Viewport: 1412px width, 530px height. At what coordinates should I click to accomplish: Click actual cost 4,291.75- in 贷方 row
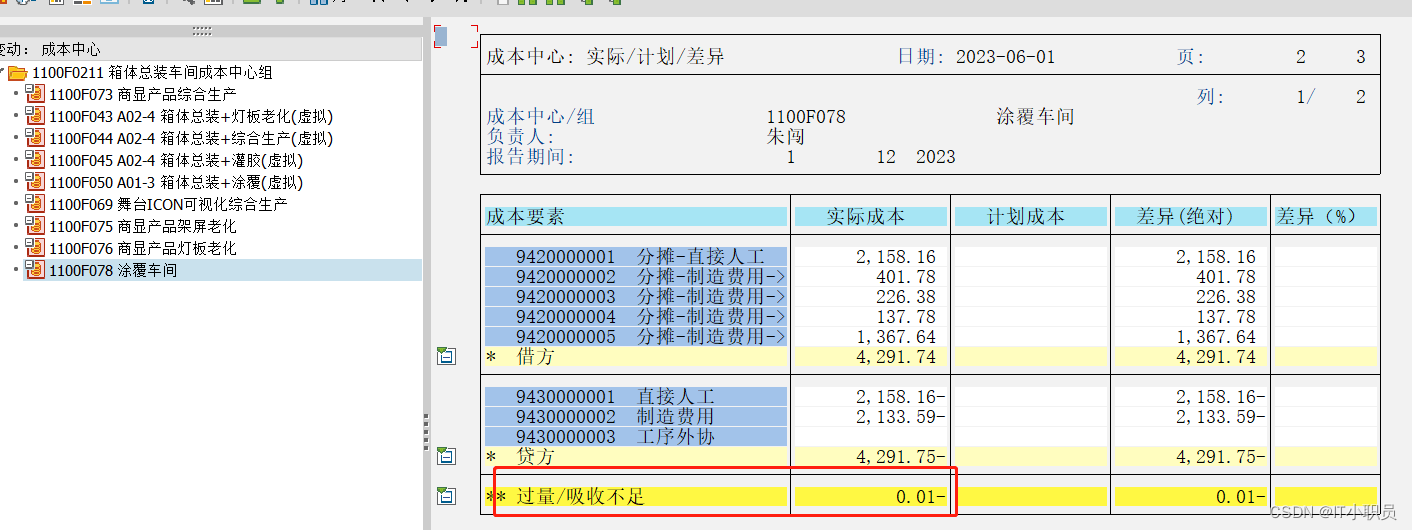click(x=901, y=457)
